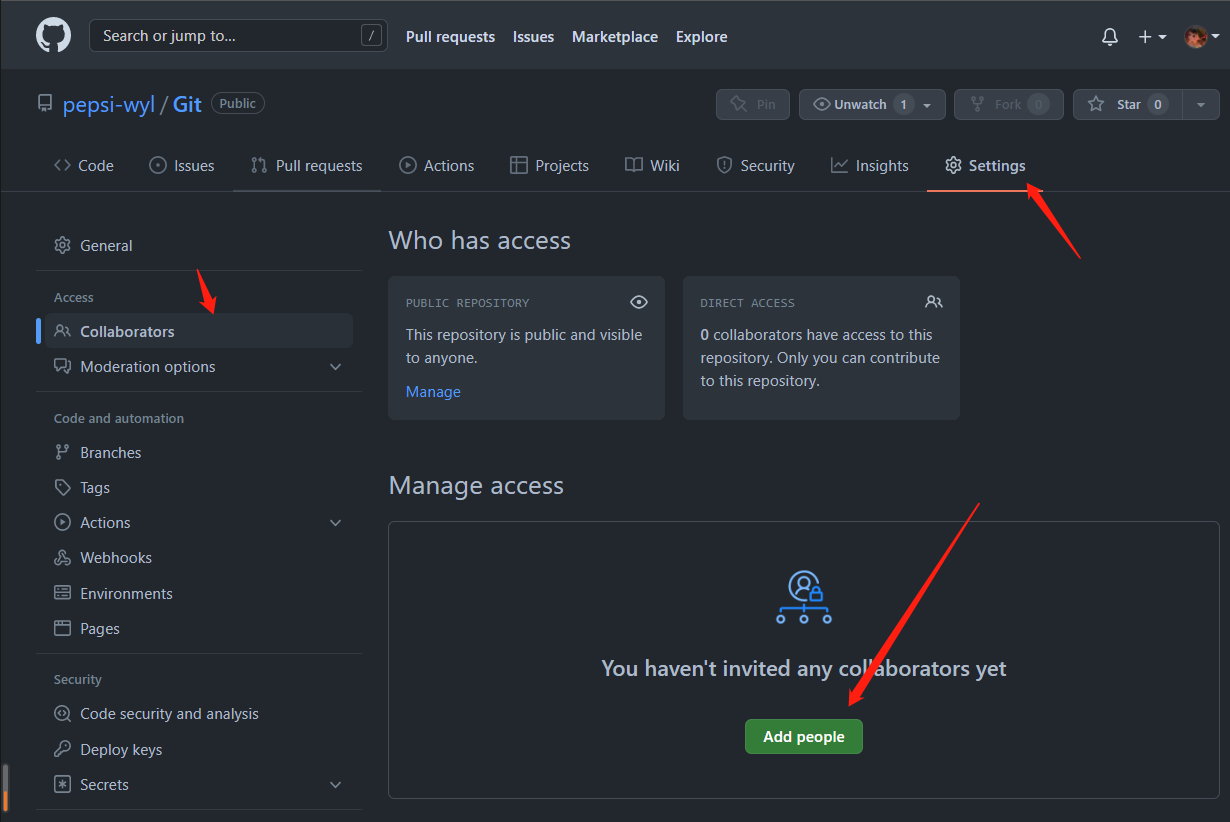Image resolution: width=1230 pixels, height=822 pixels.
Task: Click the repository book icon beside pepsi-wyl
Action: [44, 104]
